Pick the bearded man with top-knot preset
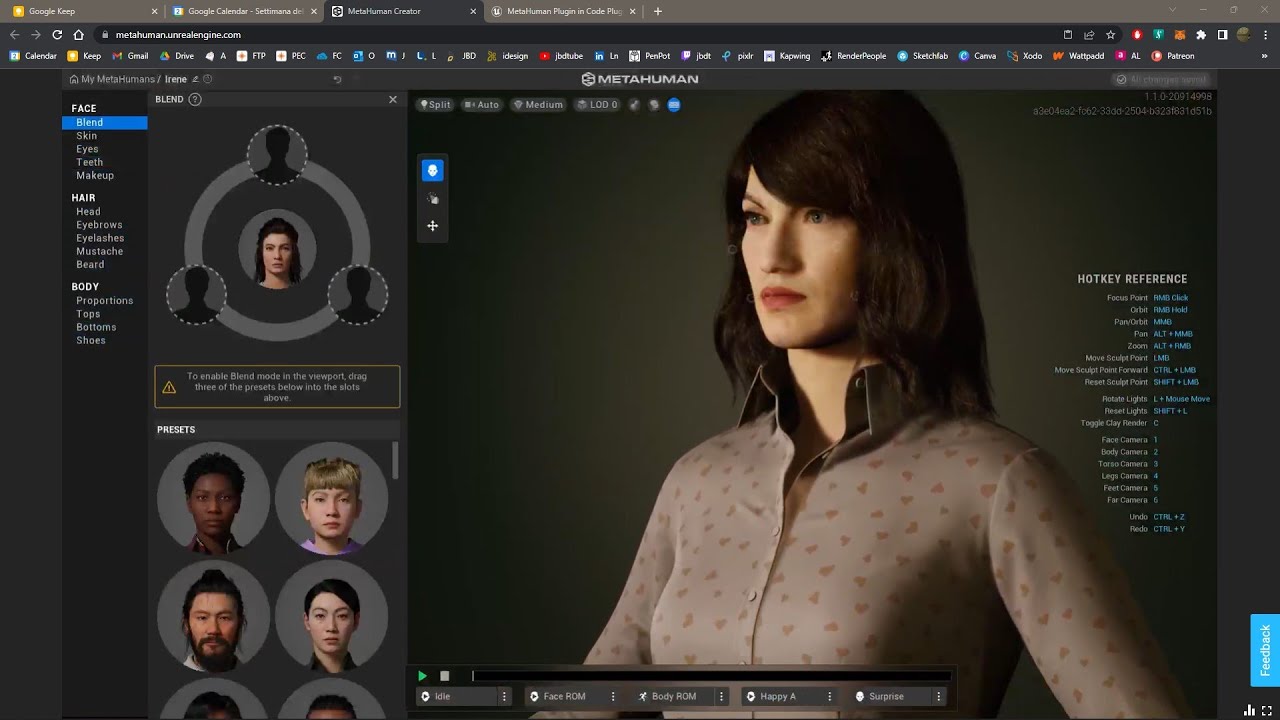Viewport: 1280px width, 720px height. (213, 616)
